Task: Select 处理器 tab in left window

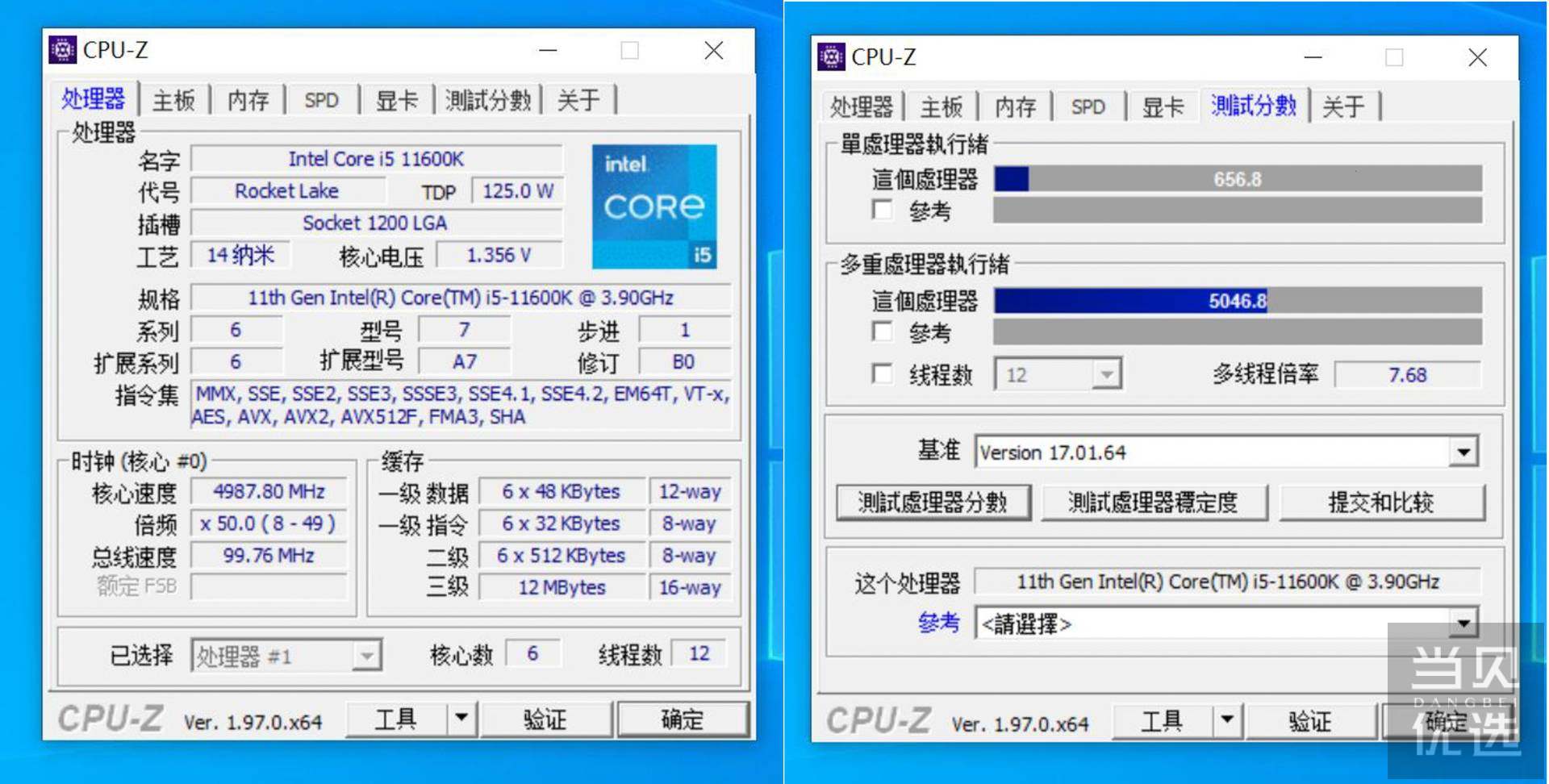Action: coord(94,98)
